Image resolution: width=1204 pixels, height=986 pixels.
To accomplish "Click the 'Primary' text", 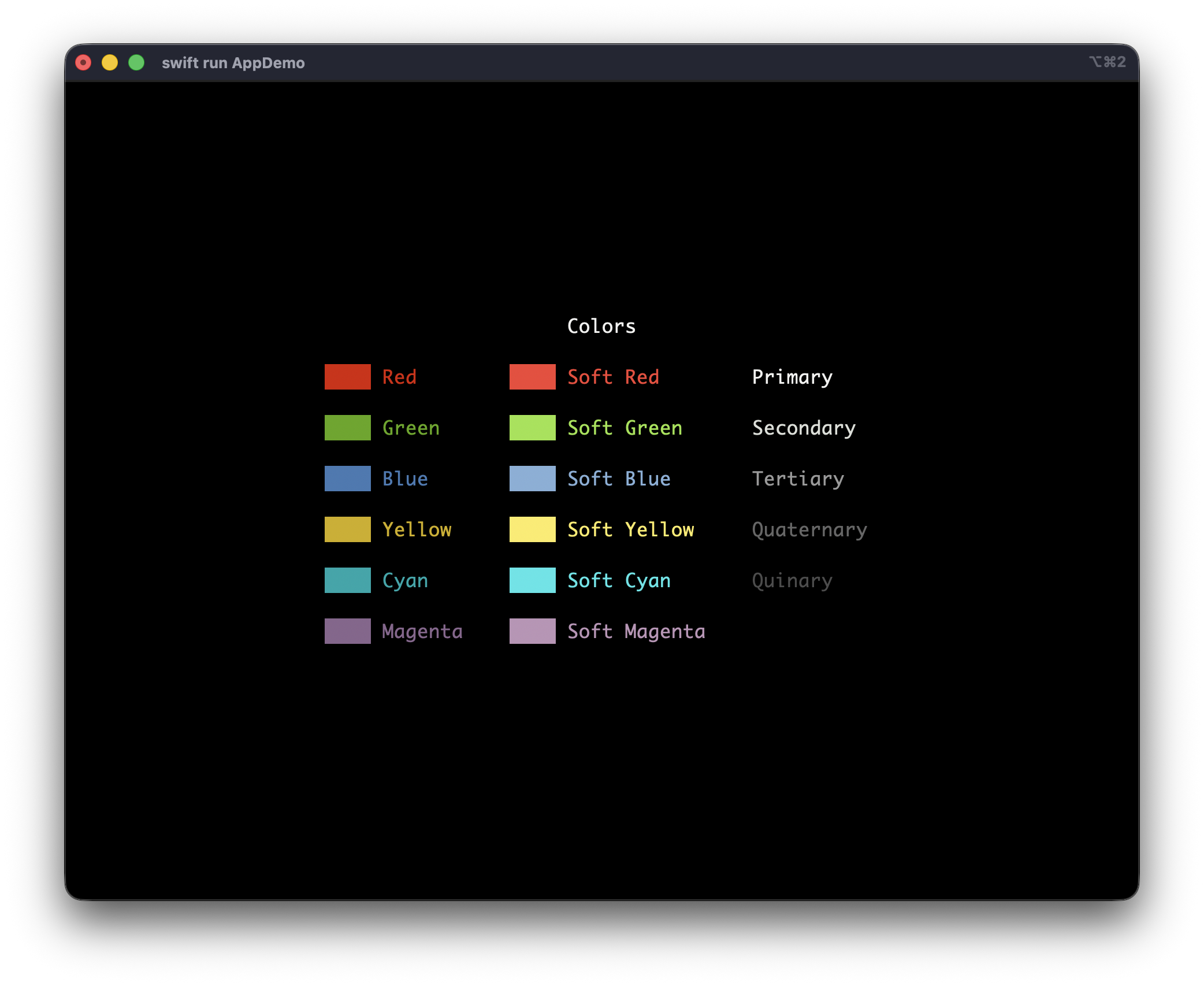I will point(792,377).
